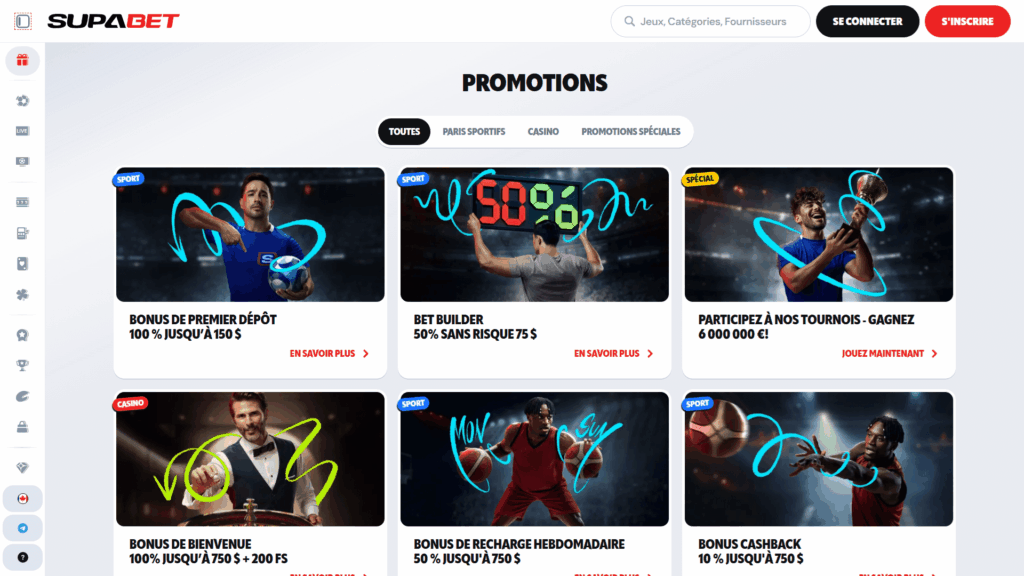Viewport: 1024px width, 576px height.
Task: Open En savoir plus arrow for Bet Builder
Action: pos(613,353)
